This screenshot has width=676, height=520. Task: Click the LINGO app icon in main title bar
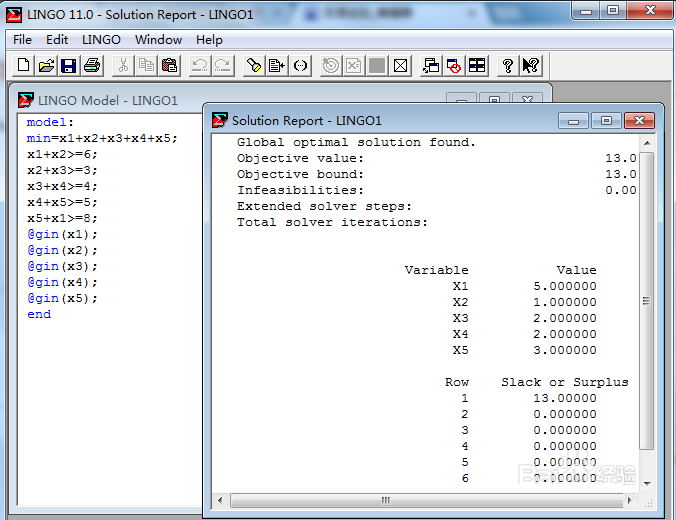[14, 15]
